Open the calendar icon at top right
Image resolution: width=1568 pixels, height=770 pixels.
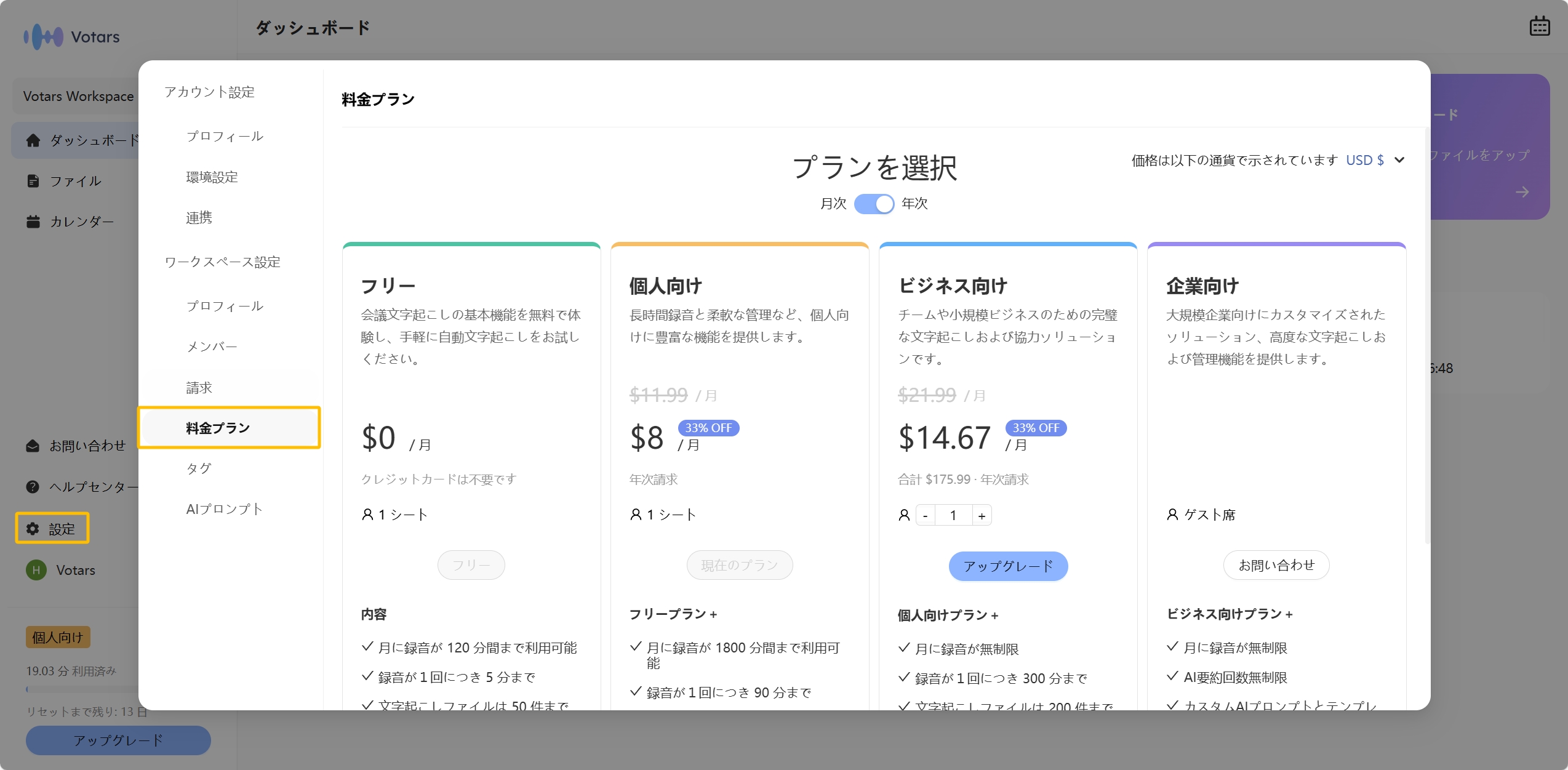pos(1539,26)
